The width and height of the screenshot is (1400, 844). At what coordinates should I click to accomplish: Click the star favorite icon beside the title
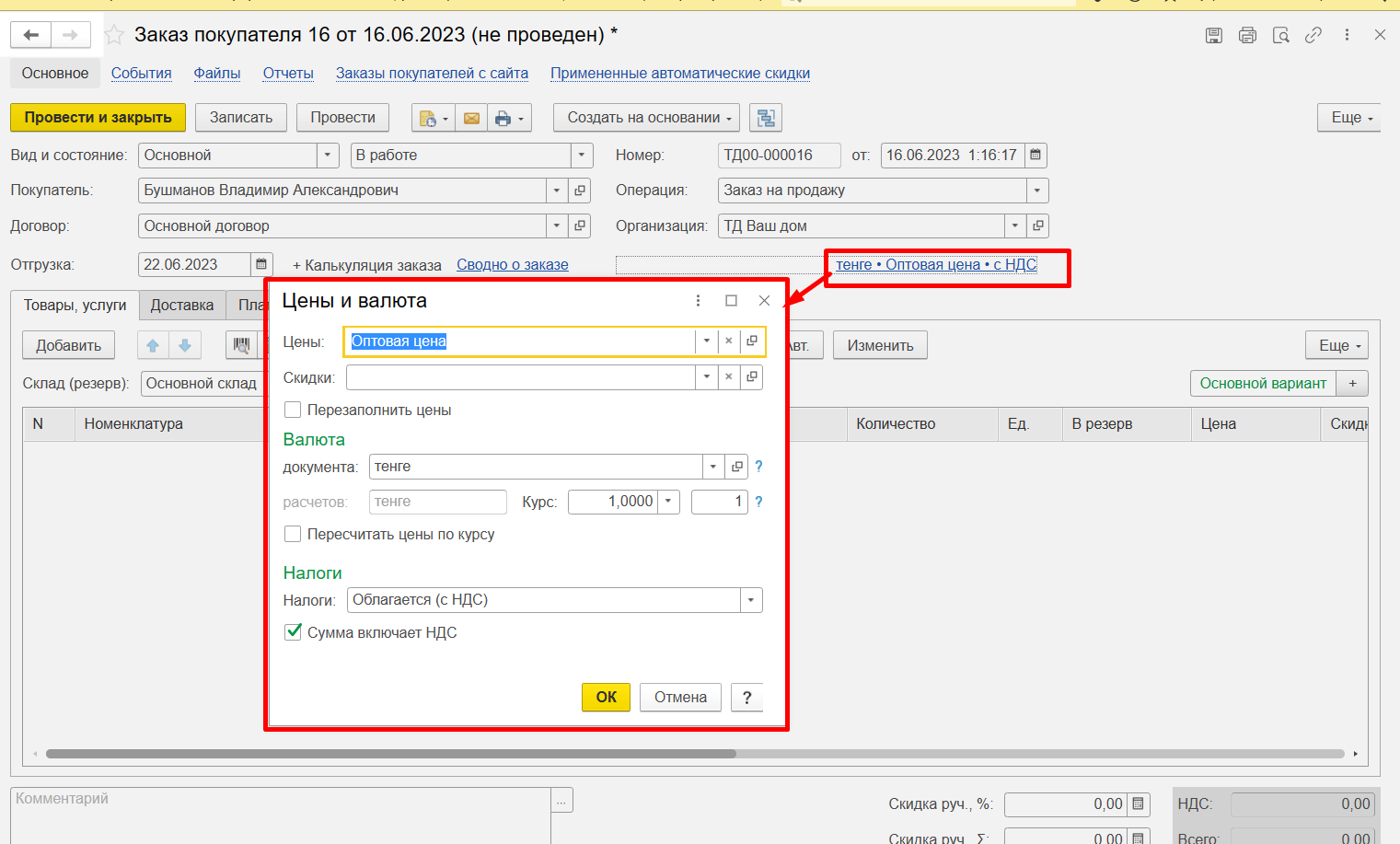click(x=114, y=35)
